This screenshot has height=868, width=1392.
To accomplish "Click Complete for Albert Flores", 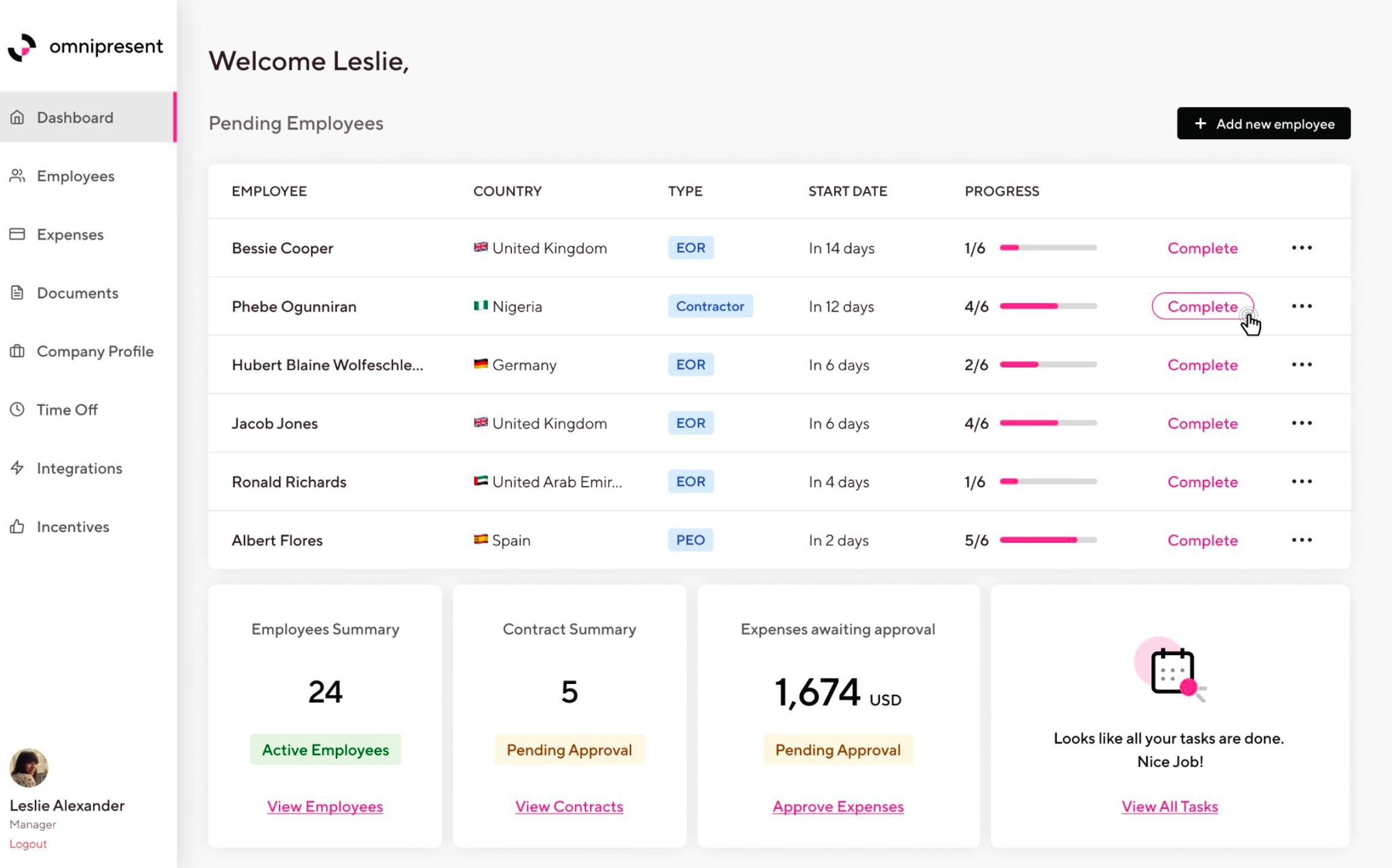I will click(x=1202, y=540).
